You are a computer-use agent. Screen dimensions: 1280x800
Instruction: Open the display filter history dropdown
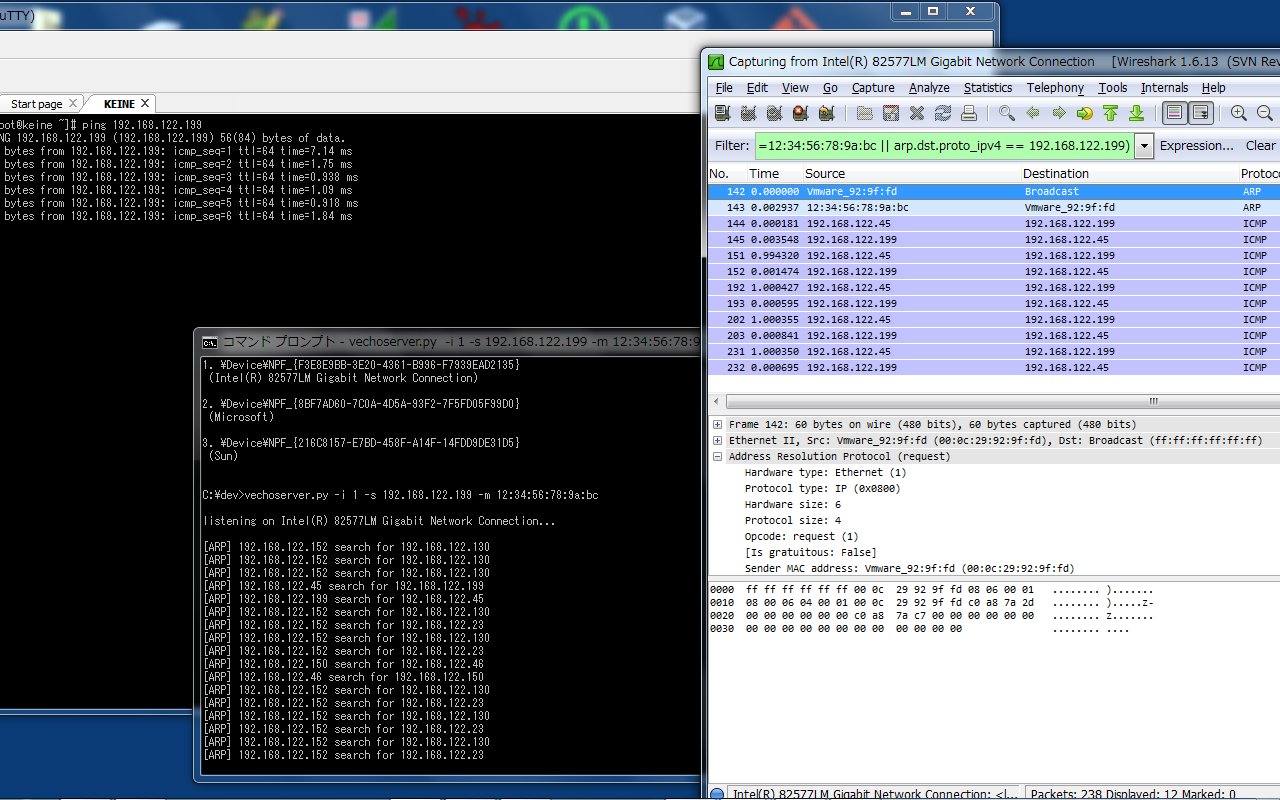(x=1143, y=146)
